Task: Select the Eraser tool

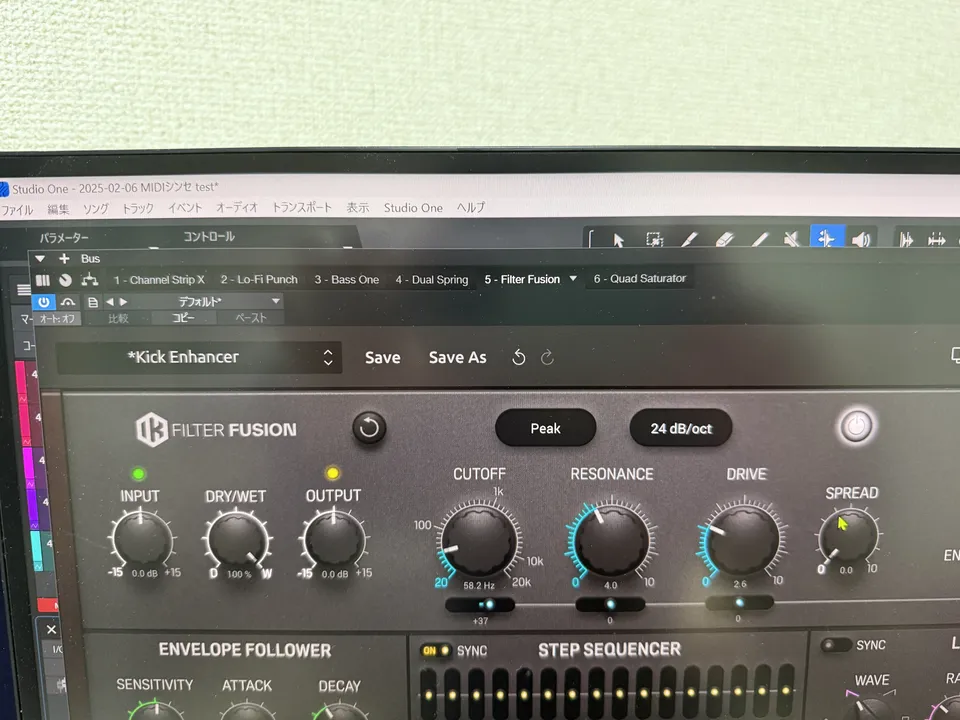Action: coord(725,240)
